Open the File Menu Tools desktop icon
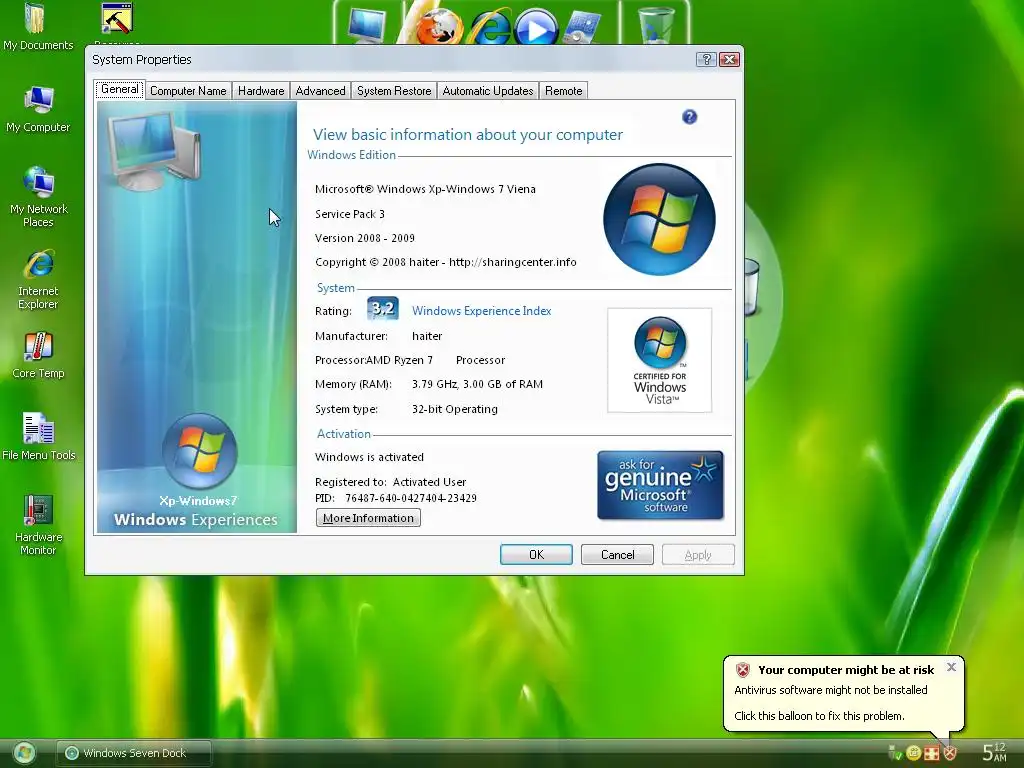1024x768 pixels. pyautogui.click(x=38, y=436)
